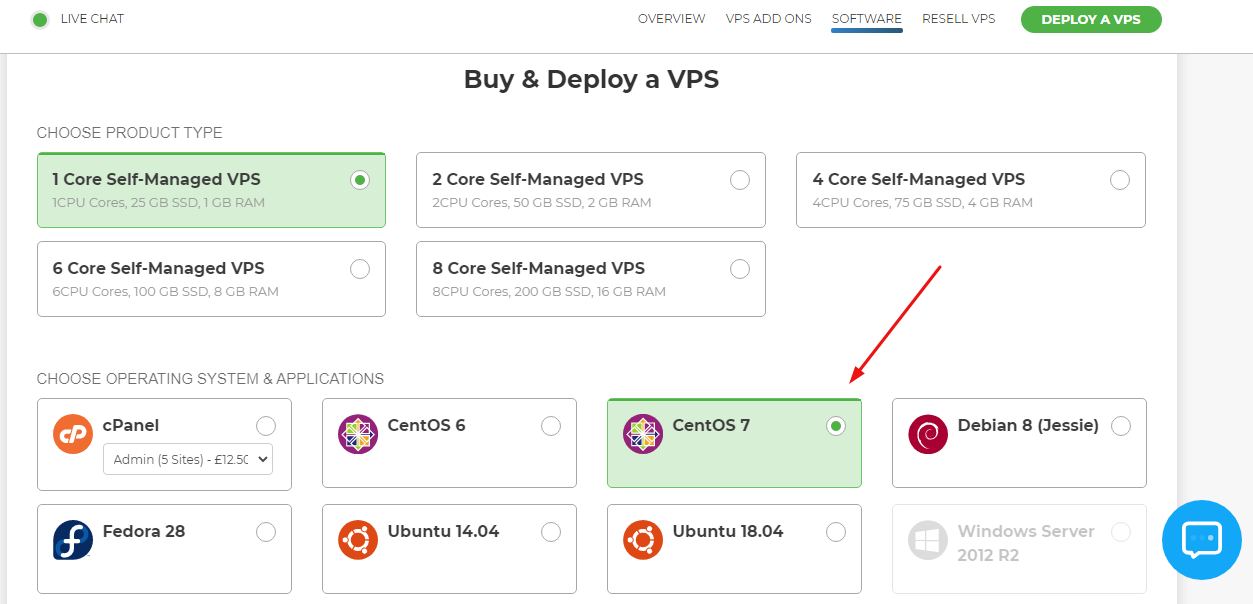The image size is (1253, 604).
Task: Select Fedora 28 as the operating system
Action: (265, 531)
